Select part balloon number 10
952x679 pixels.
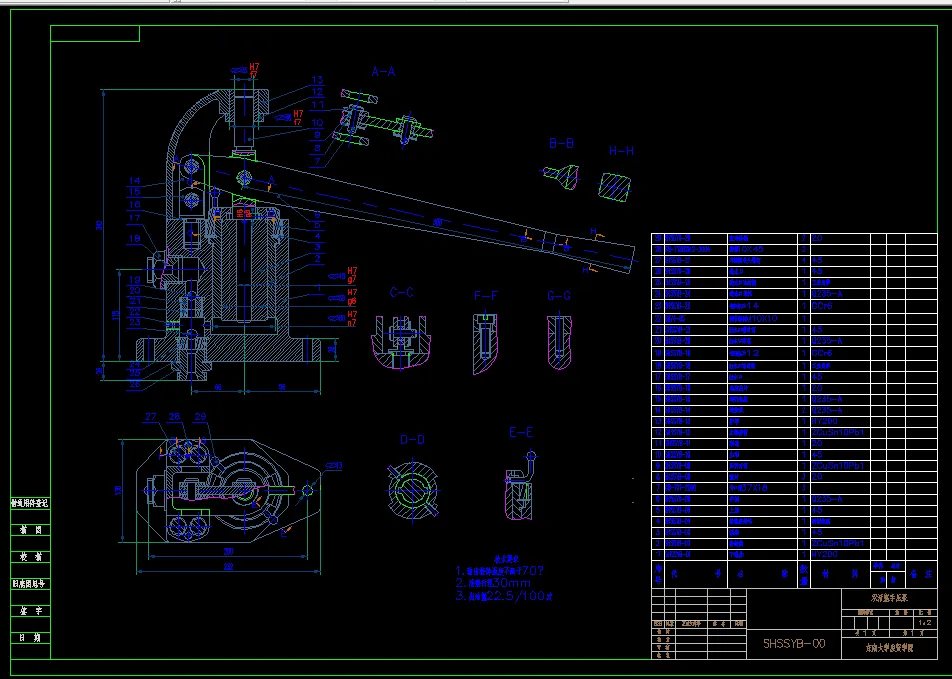318,122
